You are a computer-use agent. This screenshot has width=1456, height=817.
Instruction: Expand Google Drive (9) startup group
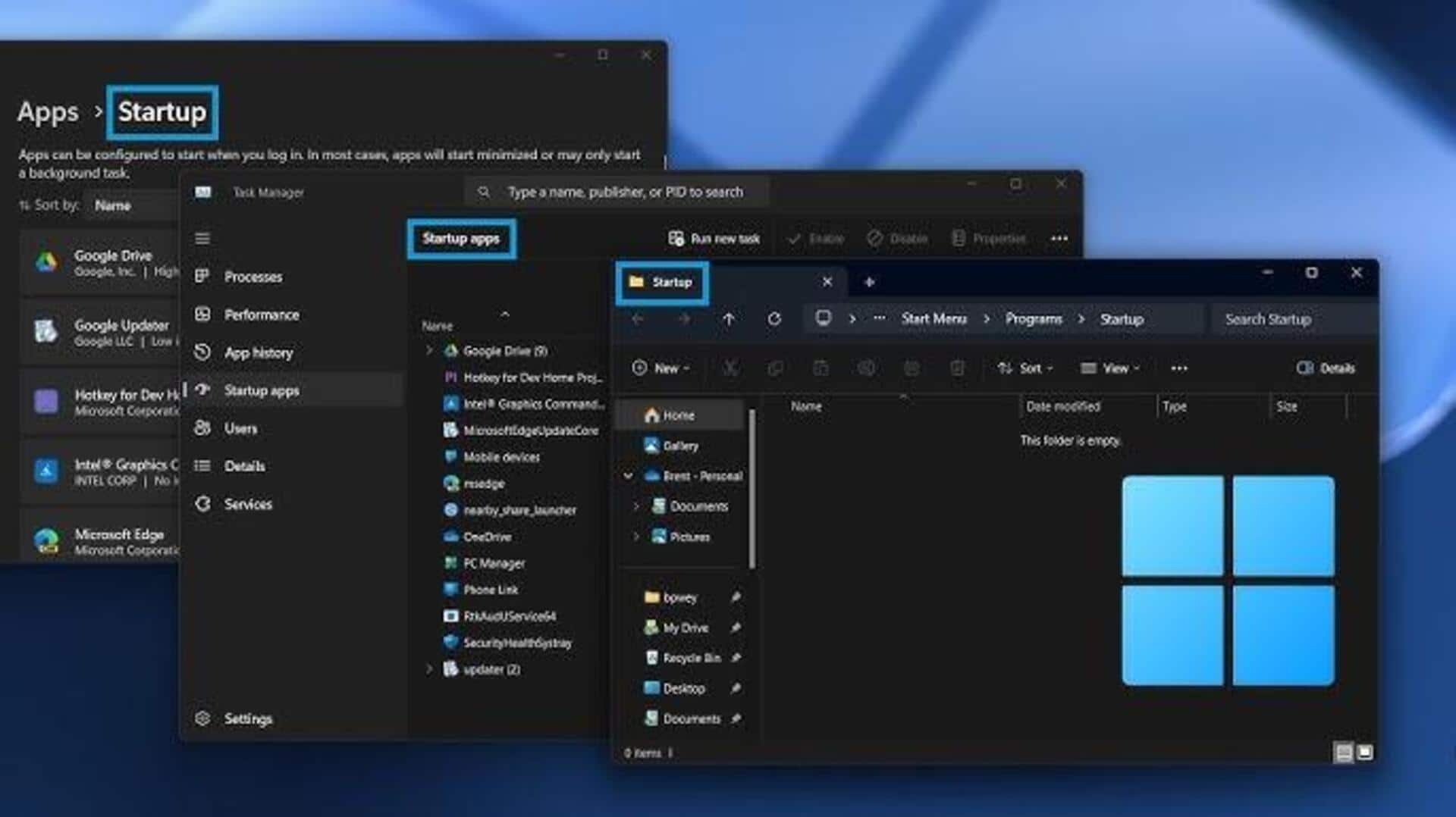click(x=429, y=350)
